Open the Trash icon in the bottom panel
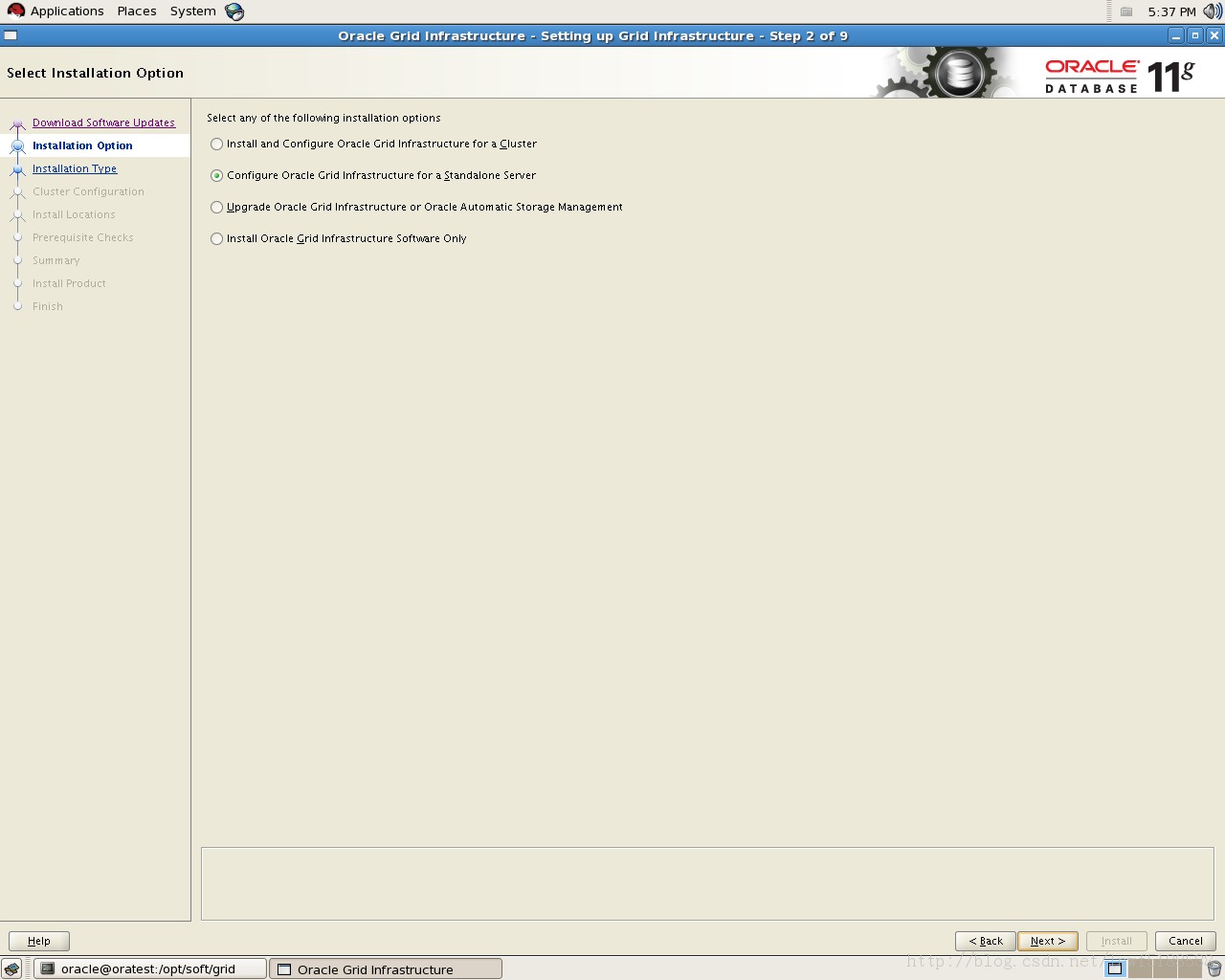 click(1214, 969)
